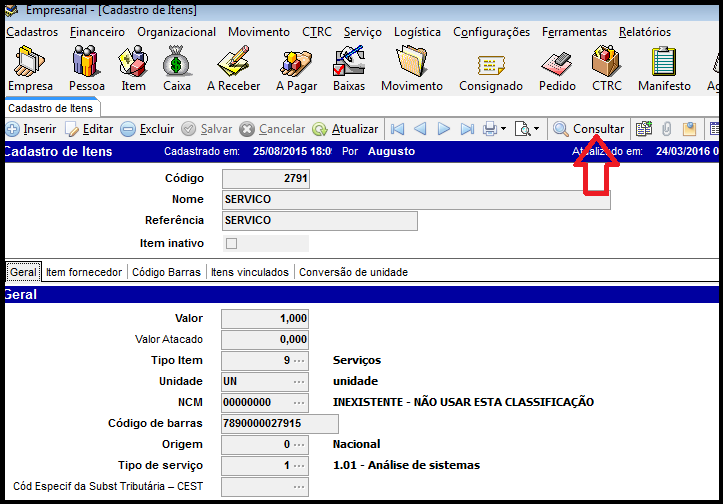Open Tipo Item lookup ellipsis
This screenshot has height=504, width=723.
point(299,360)
